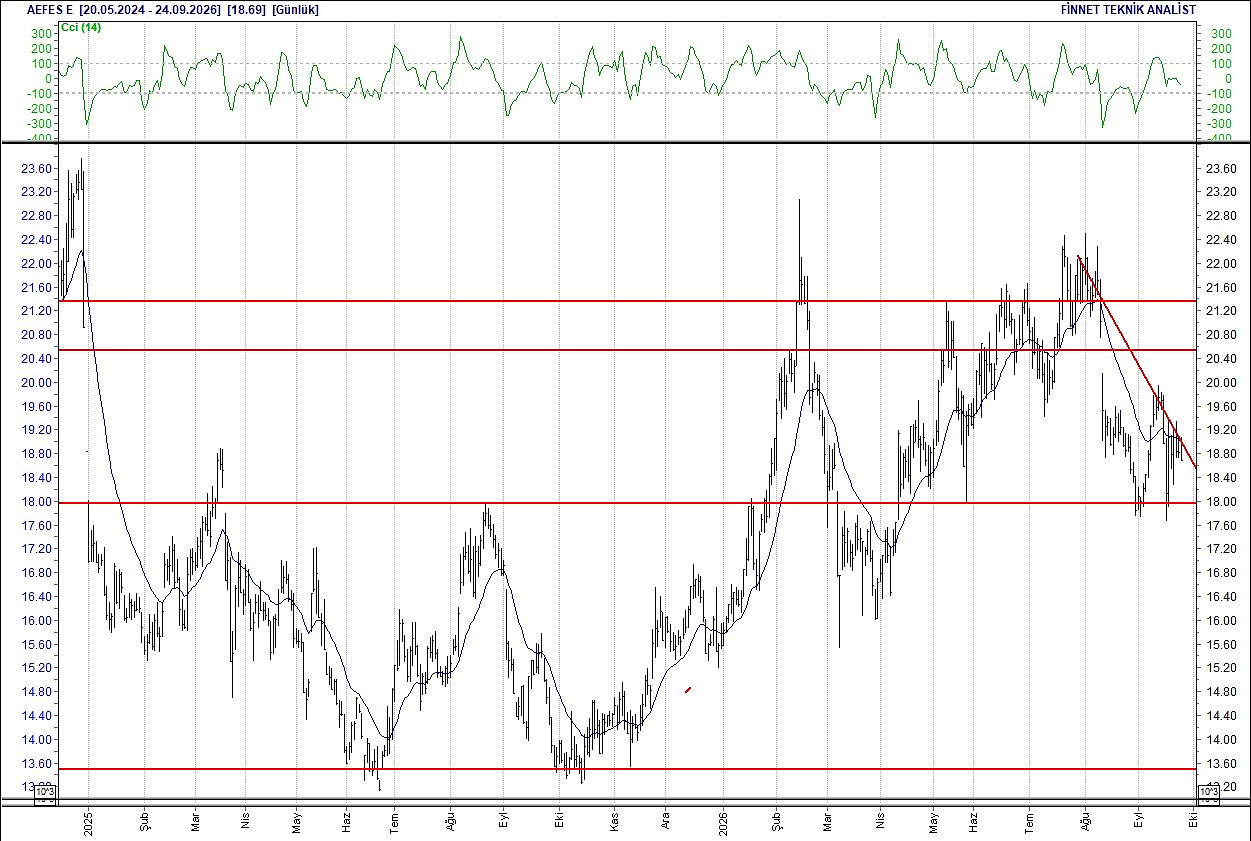Select the red horizontal line at 18.00
Image resolution: width=1251 pixels, height=841 pixels.
627,502
